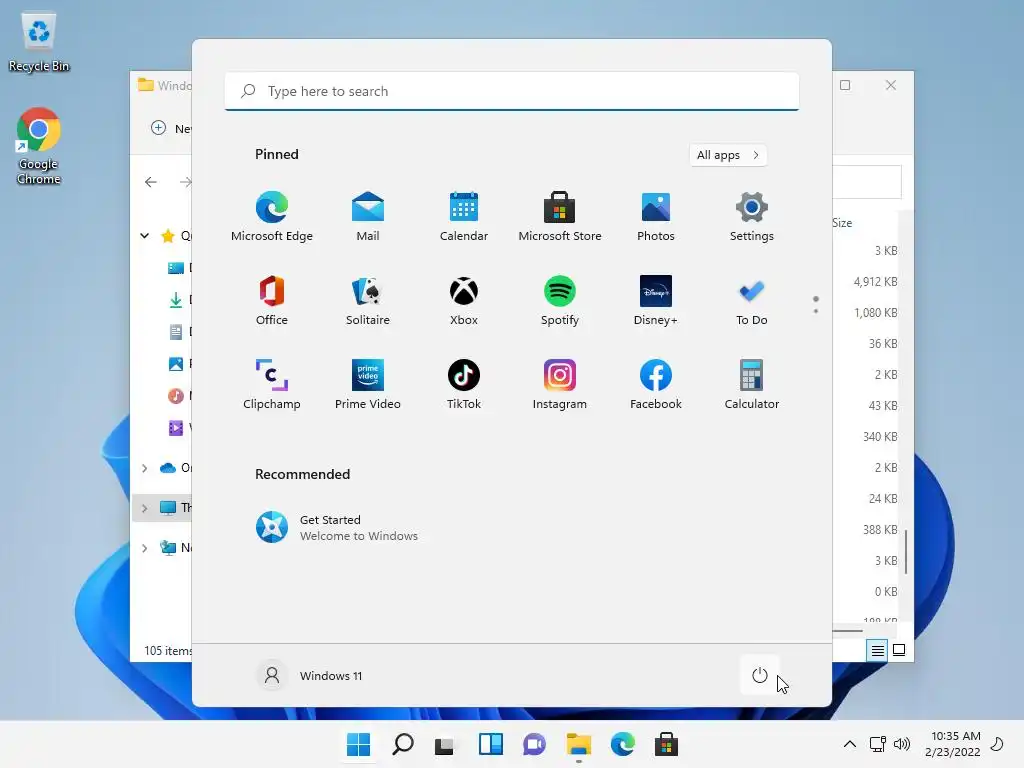Viewport: 1024px width, 768px height.
Task: Open Widgets from the taskbar
Action: [490, 744]
